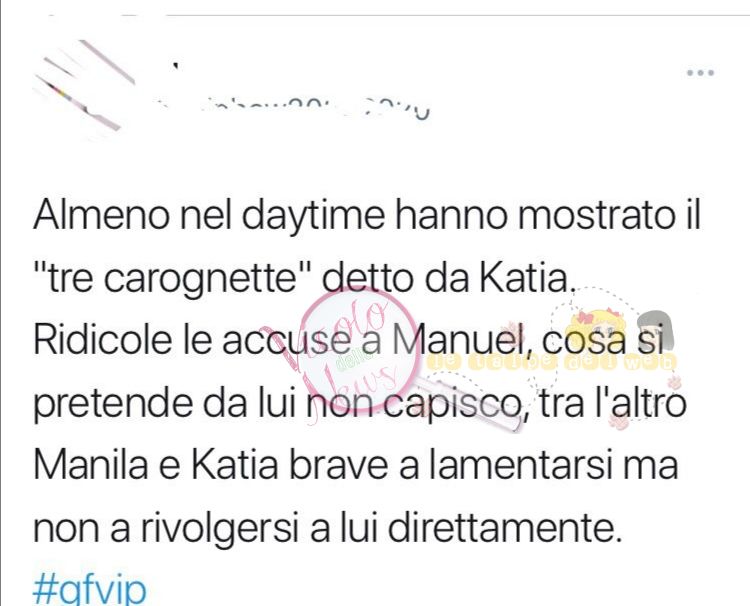Open the blurred profile avatar

pos(84,86)
